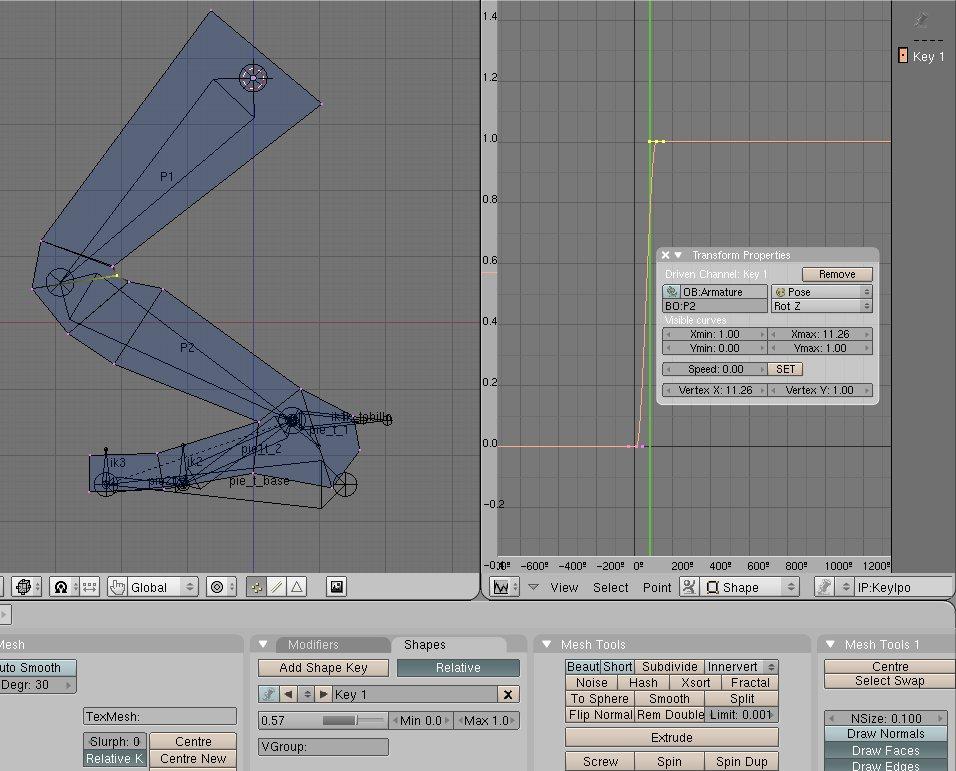The width and height of the screenshot is (956, 771).
Task: Click pin icon at top of channel list
Action: tap(921, 20)
